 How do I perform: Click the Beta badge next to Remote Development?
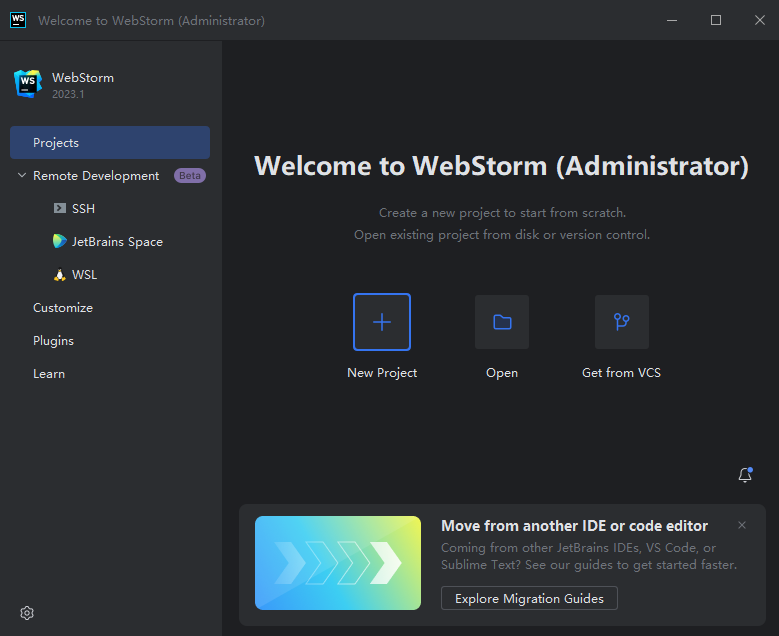coord(190,175)
